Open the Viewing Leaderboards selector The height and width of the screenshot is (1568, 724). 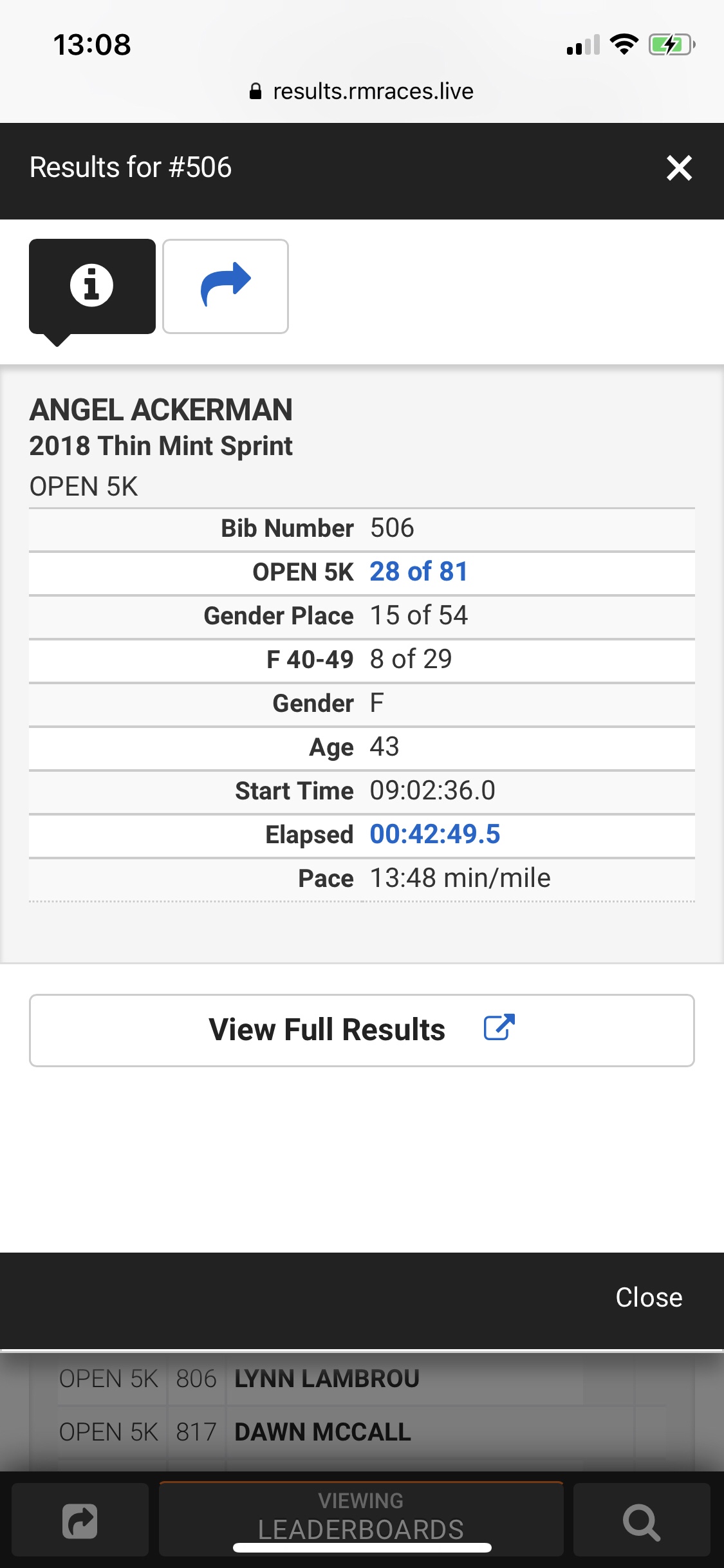361,1518
